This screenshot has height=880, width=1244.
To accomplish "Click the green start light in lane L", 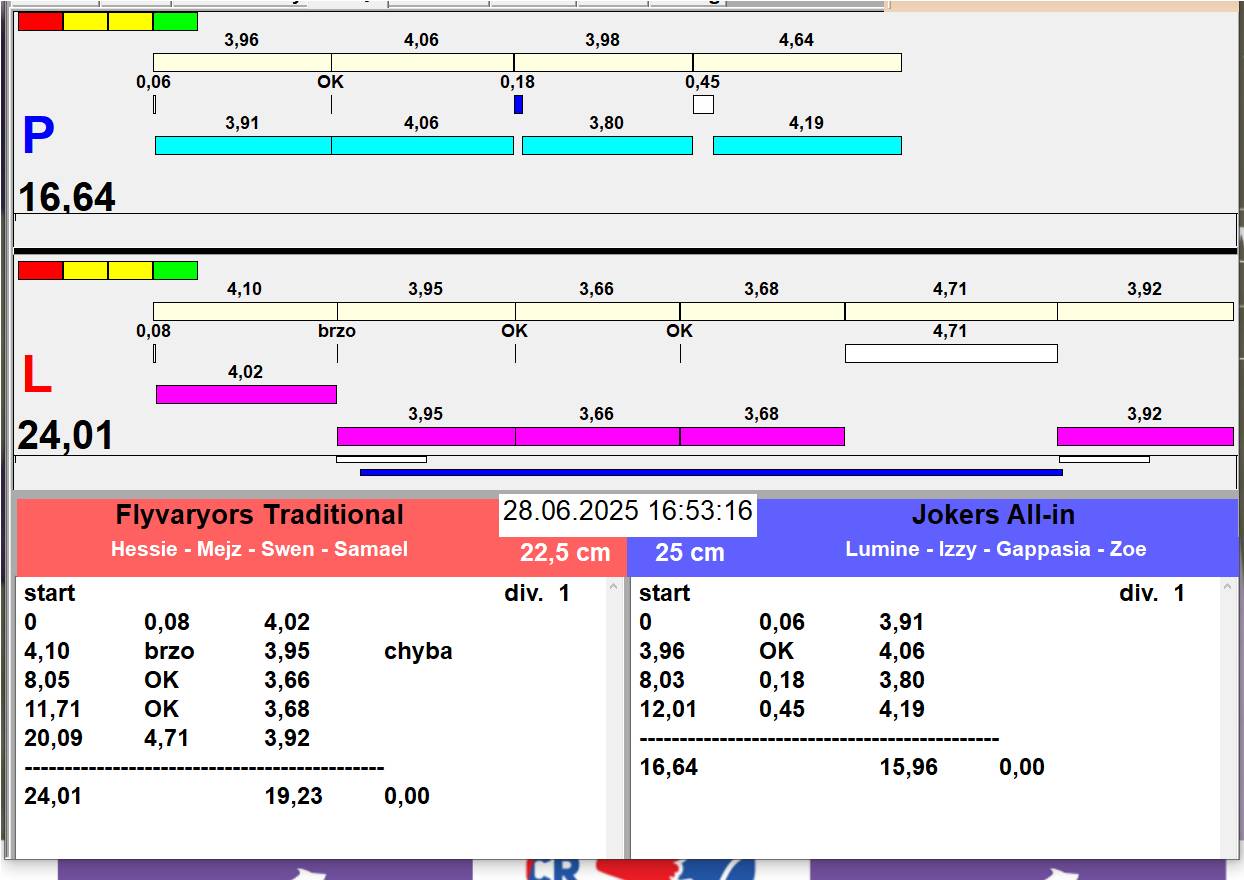I will (x=175, y=270).
